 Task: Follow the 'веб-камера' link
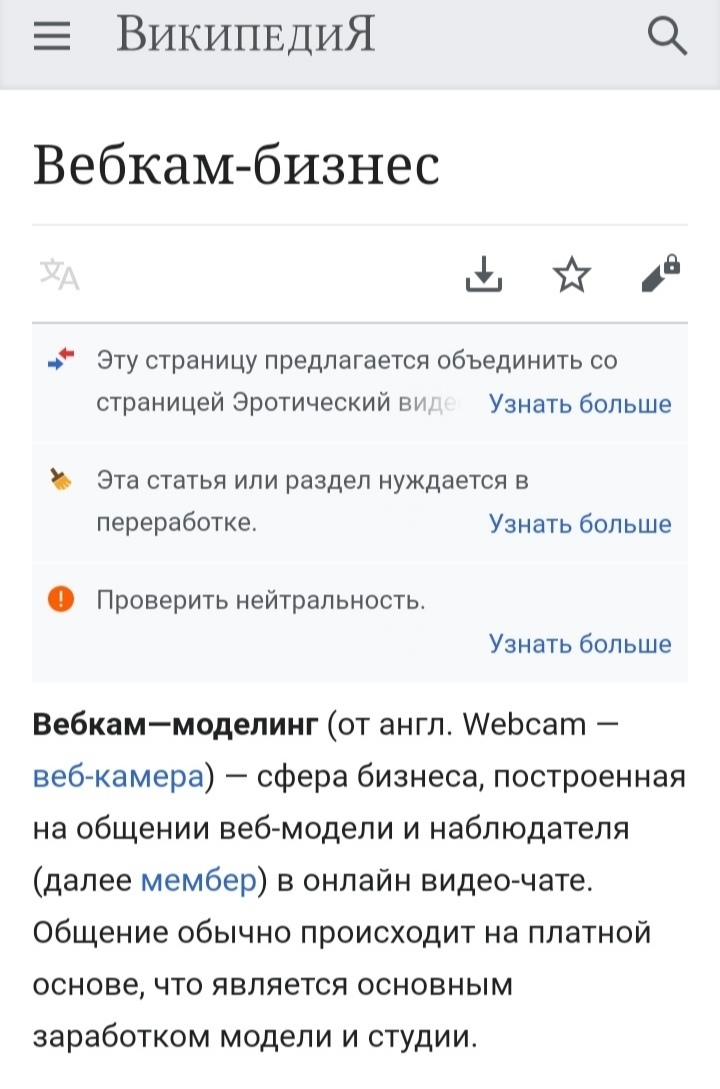pyautogui.click(x=118, y=776)
